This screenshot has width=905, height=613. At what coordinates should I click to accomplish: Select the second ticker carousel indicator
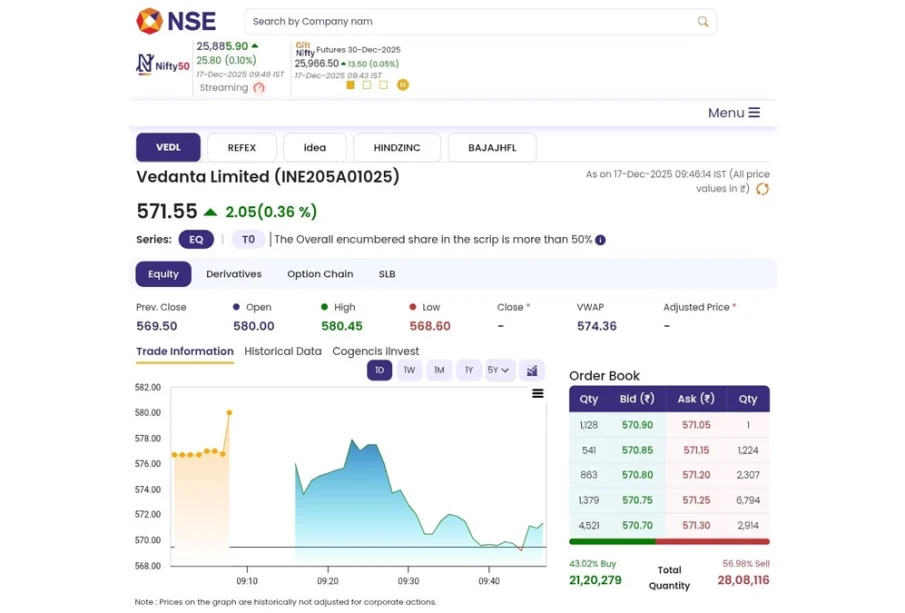(x=367, y=85)
